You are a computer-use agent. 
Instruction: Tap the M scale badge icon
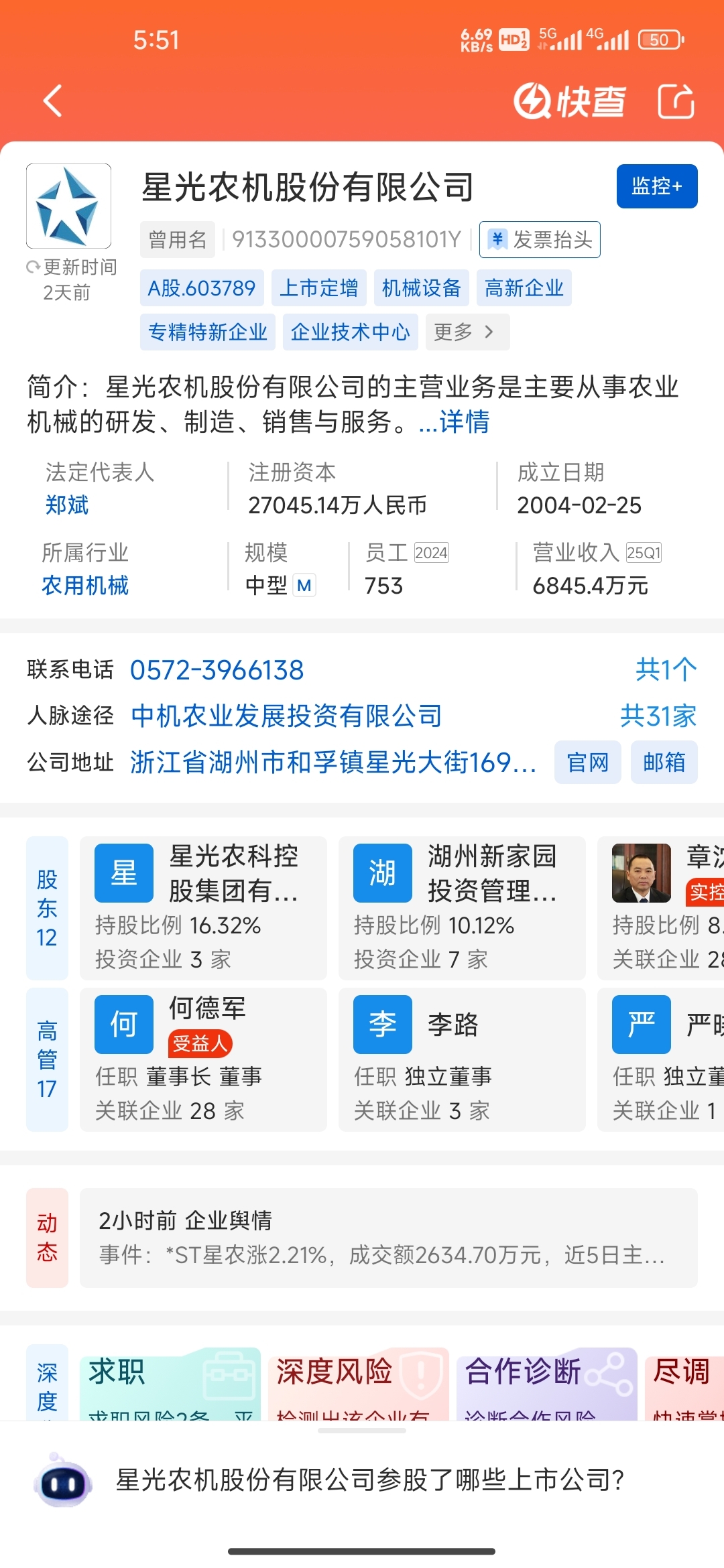[x=304, y=586]
